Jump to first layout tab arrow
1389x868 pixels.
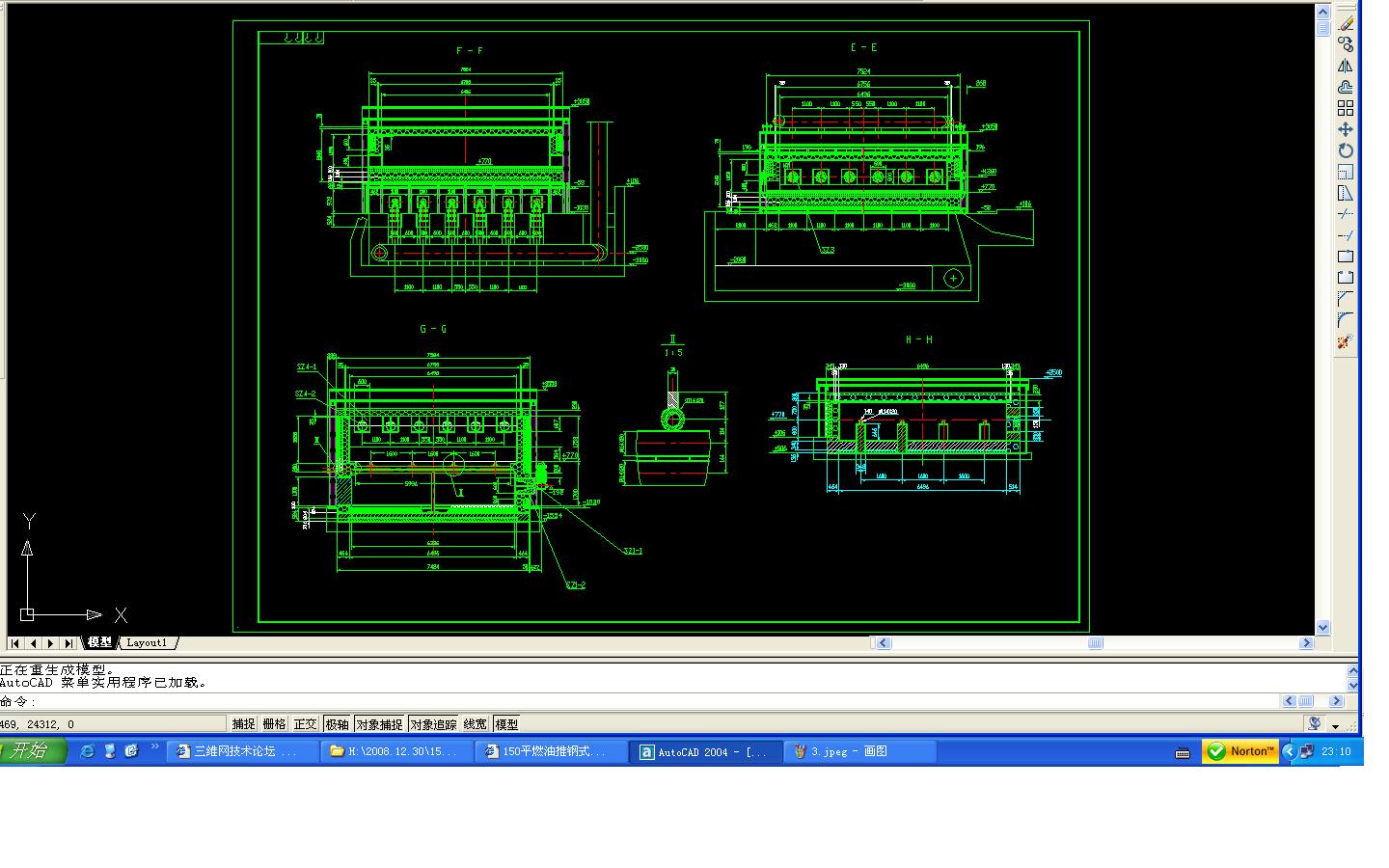(x=15, y=643)
